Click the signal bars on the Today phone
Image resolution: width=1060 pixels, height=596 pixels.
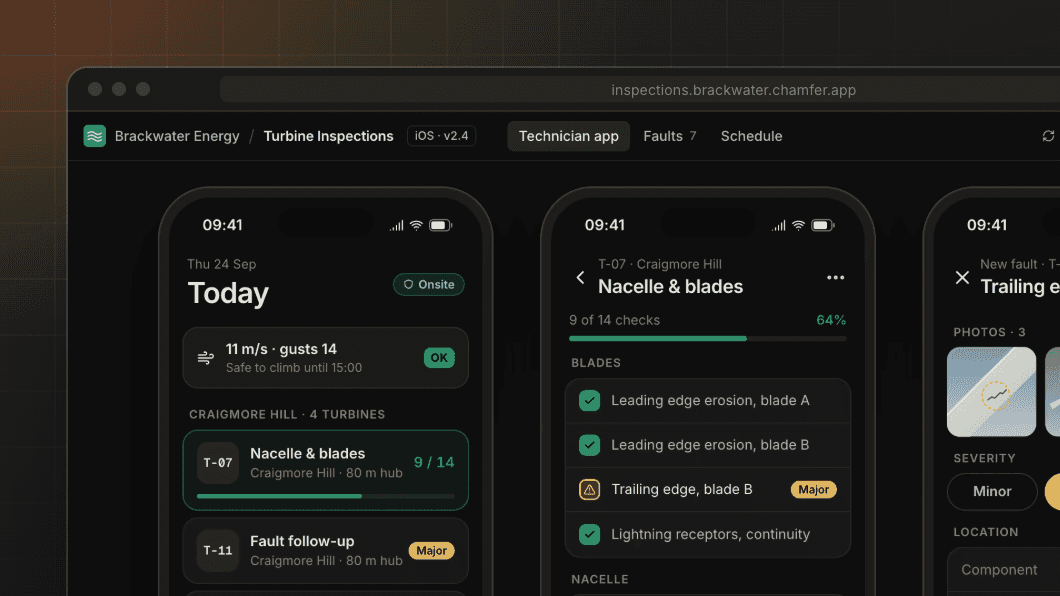tap(397, 226)
